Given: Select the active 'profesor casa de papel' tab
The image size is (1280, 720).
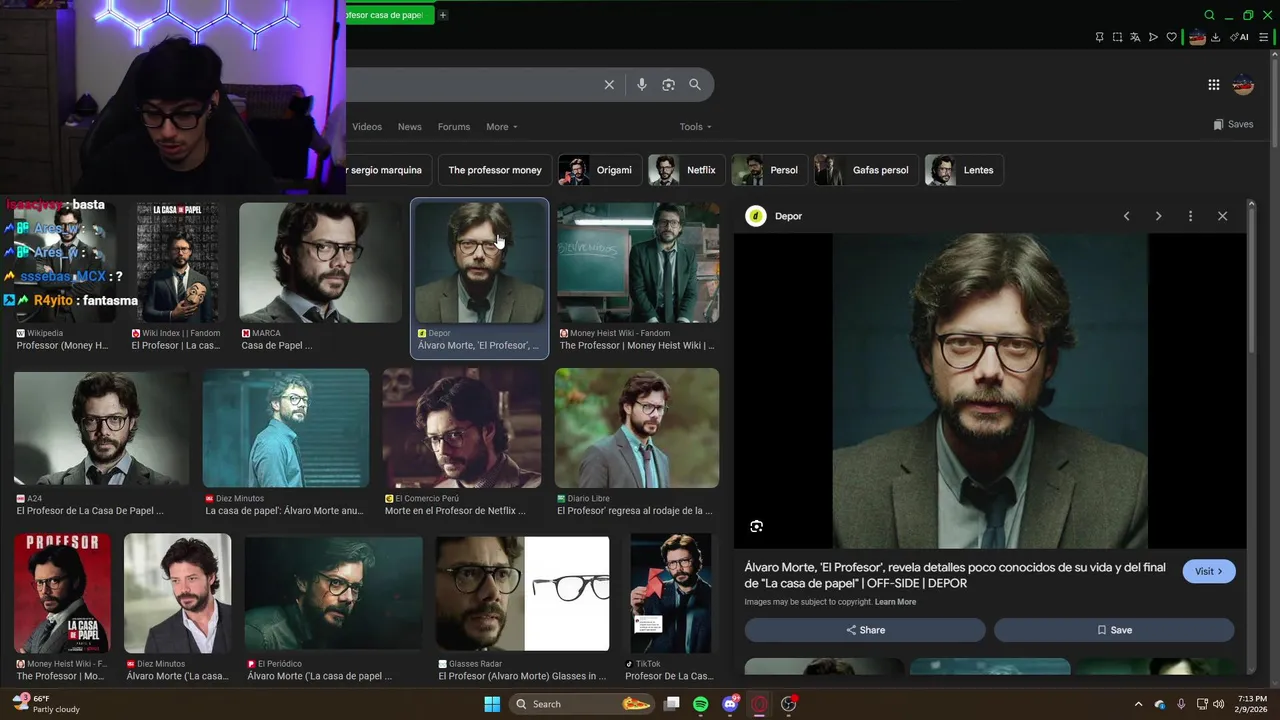Looking at the screenshot, I should (389, 15).
